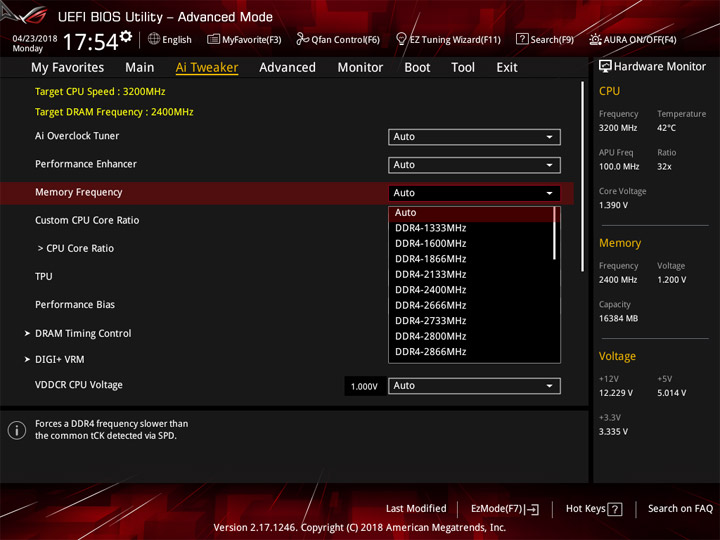
Task: Open MyFavorite(F3) list icon
Action: click(x=213, y=39)
